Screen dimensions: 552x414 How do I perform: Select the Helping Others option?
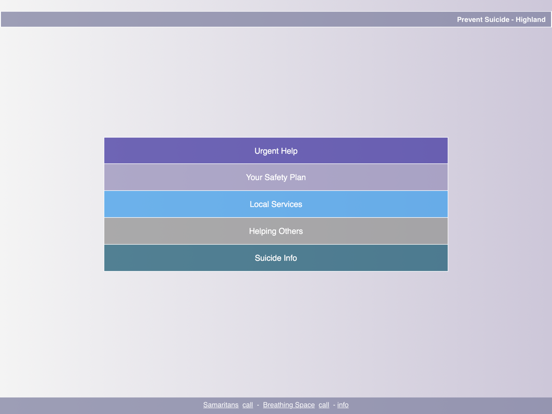point(276,231)
